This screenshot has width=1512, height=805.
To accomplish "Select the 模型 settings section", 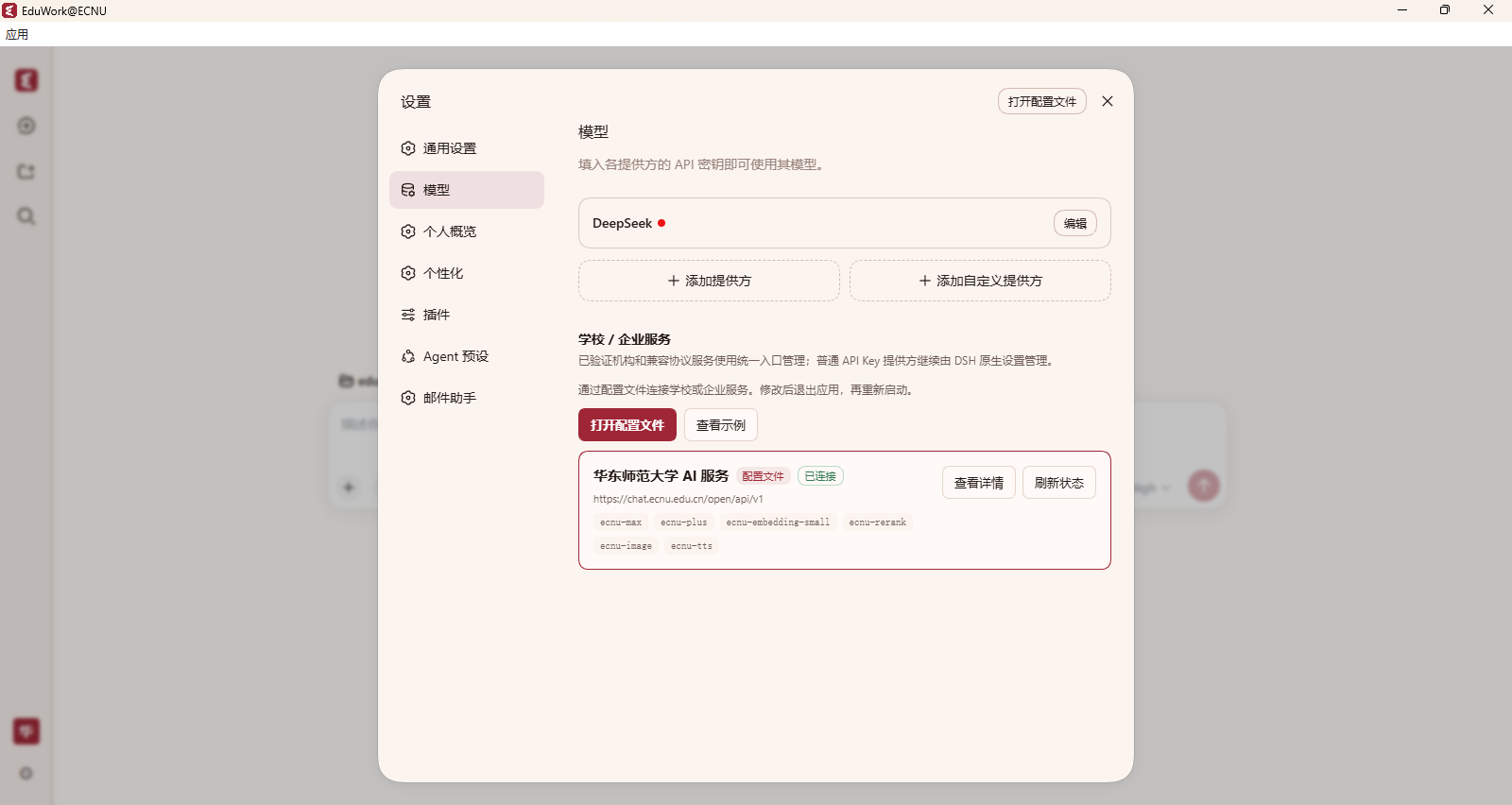I will 467,190.
